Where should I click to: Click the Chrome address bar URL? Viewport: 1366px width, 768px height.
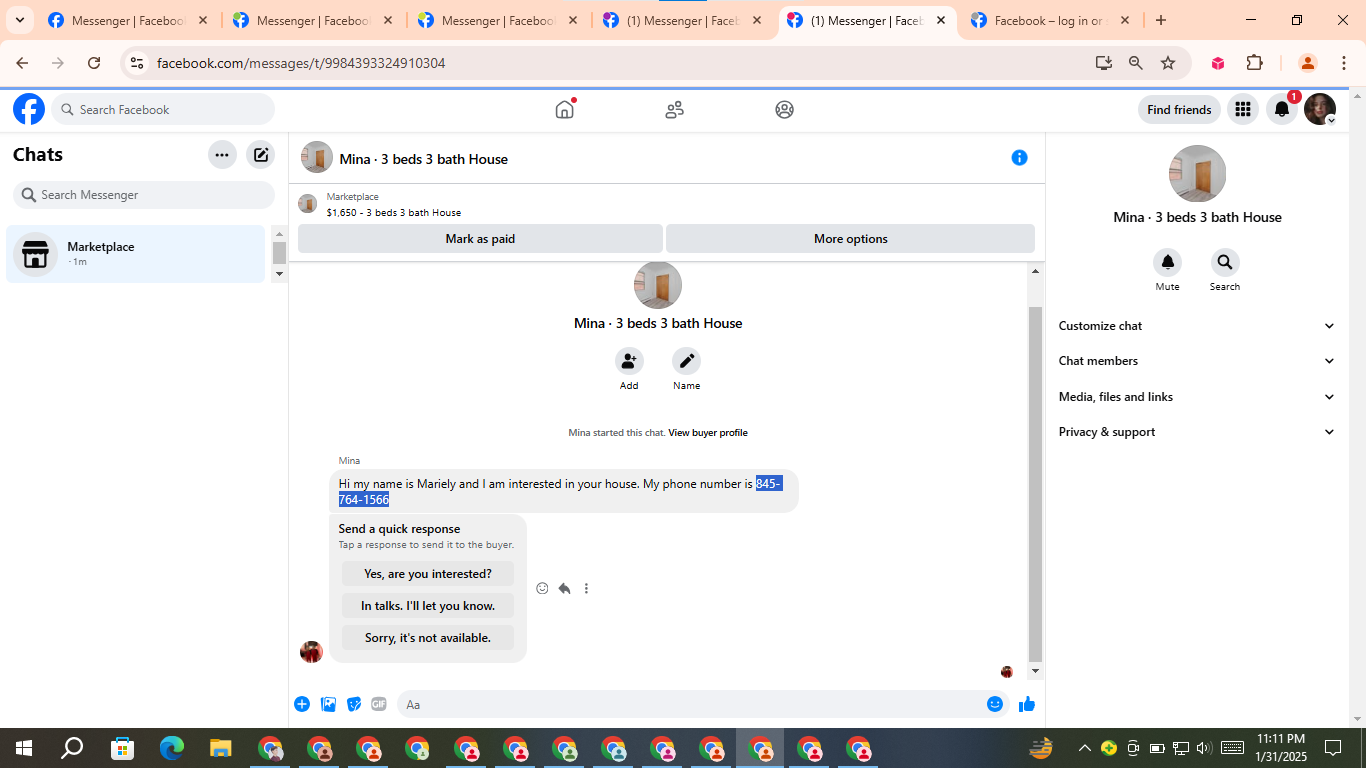[301, 63]
